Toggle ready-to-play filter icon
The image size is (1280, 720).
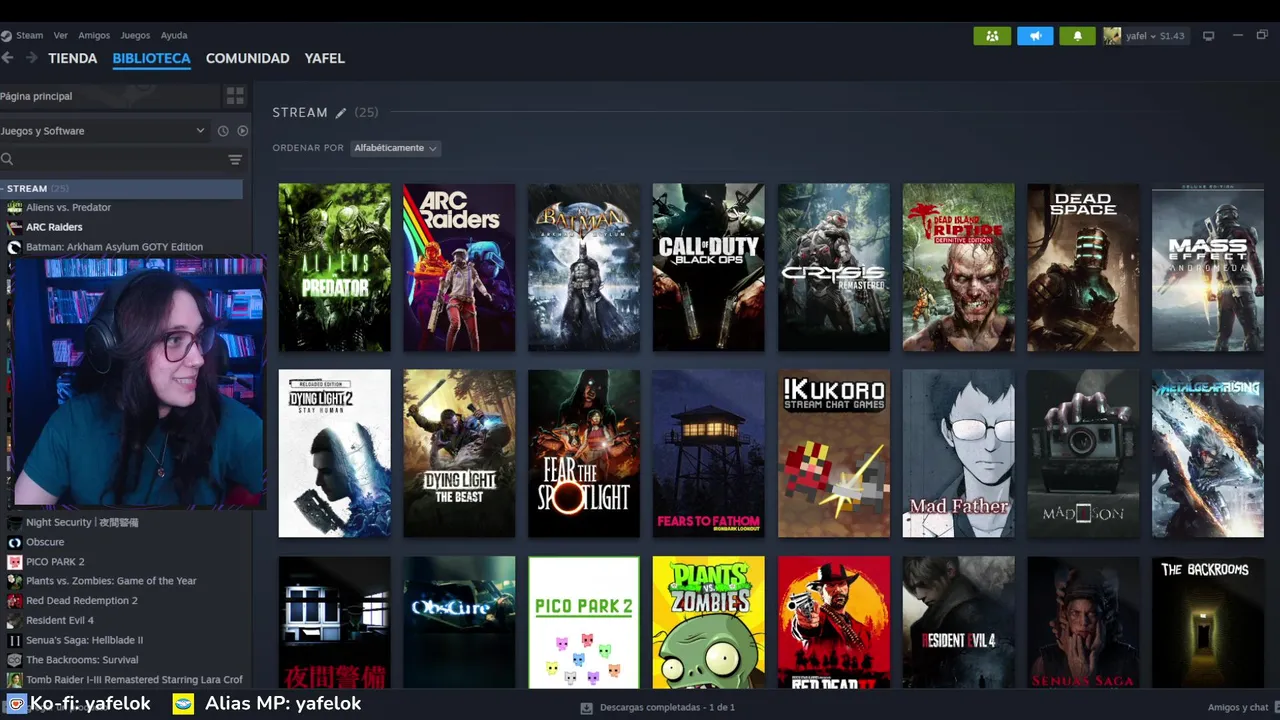pyautogui.click(x=242, y=131)
